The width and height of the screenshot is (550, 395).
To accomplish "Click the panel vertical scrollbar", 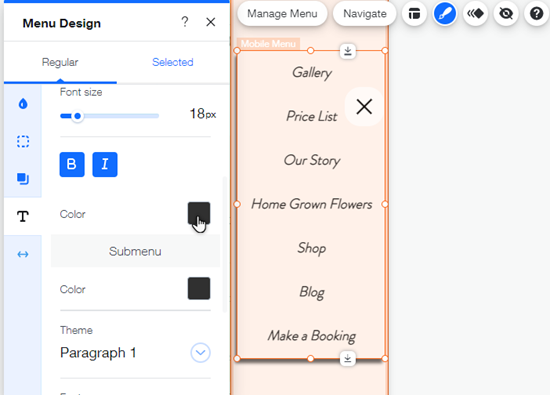I will [x=225, y=245].
